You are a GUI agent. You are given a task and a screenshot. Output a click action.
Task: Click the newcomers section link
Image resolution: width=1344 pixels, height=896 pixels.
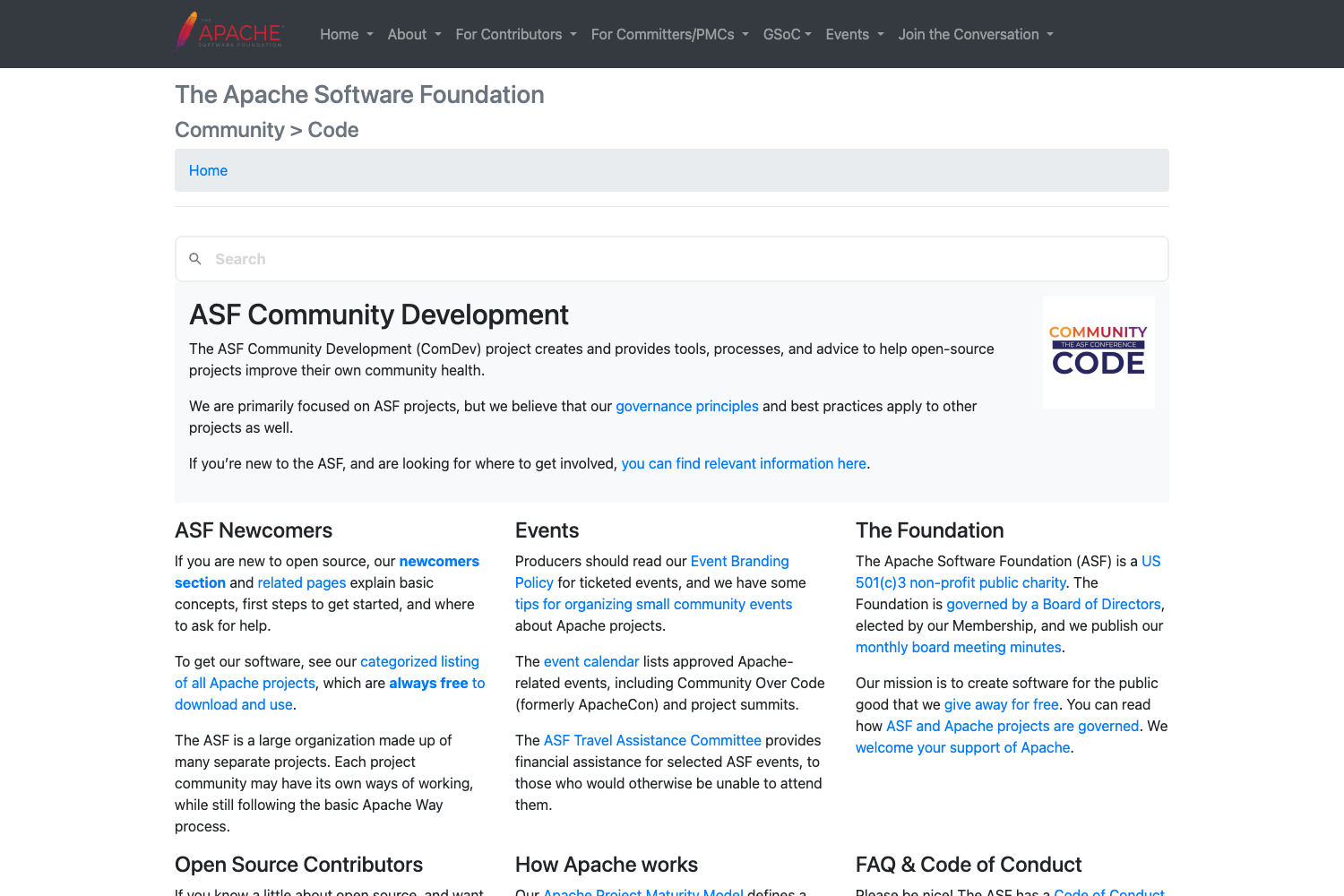click(439, 561)
